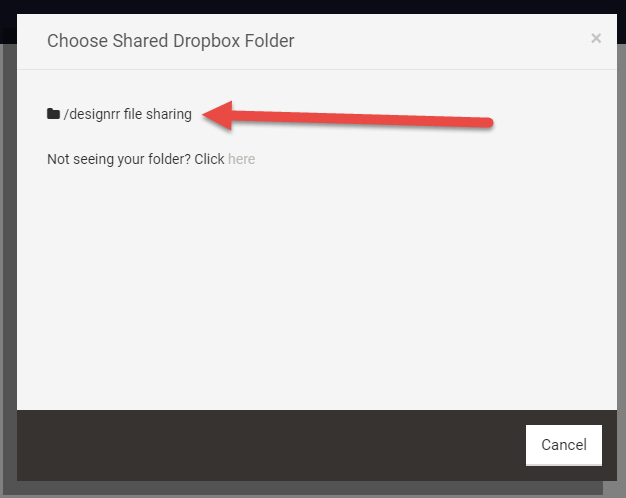Screen dimensions: 626x498
Task: Open the "here" link for missing folders
Action: 242,159
